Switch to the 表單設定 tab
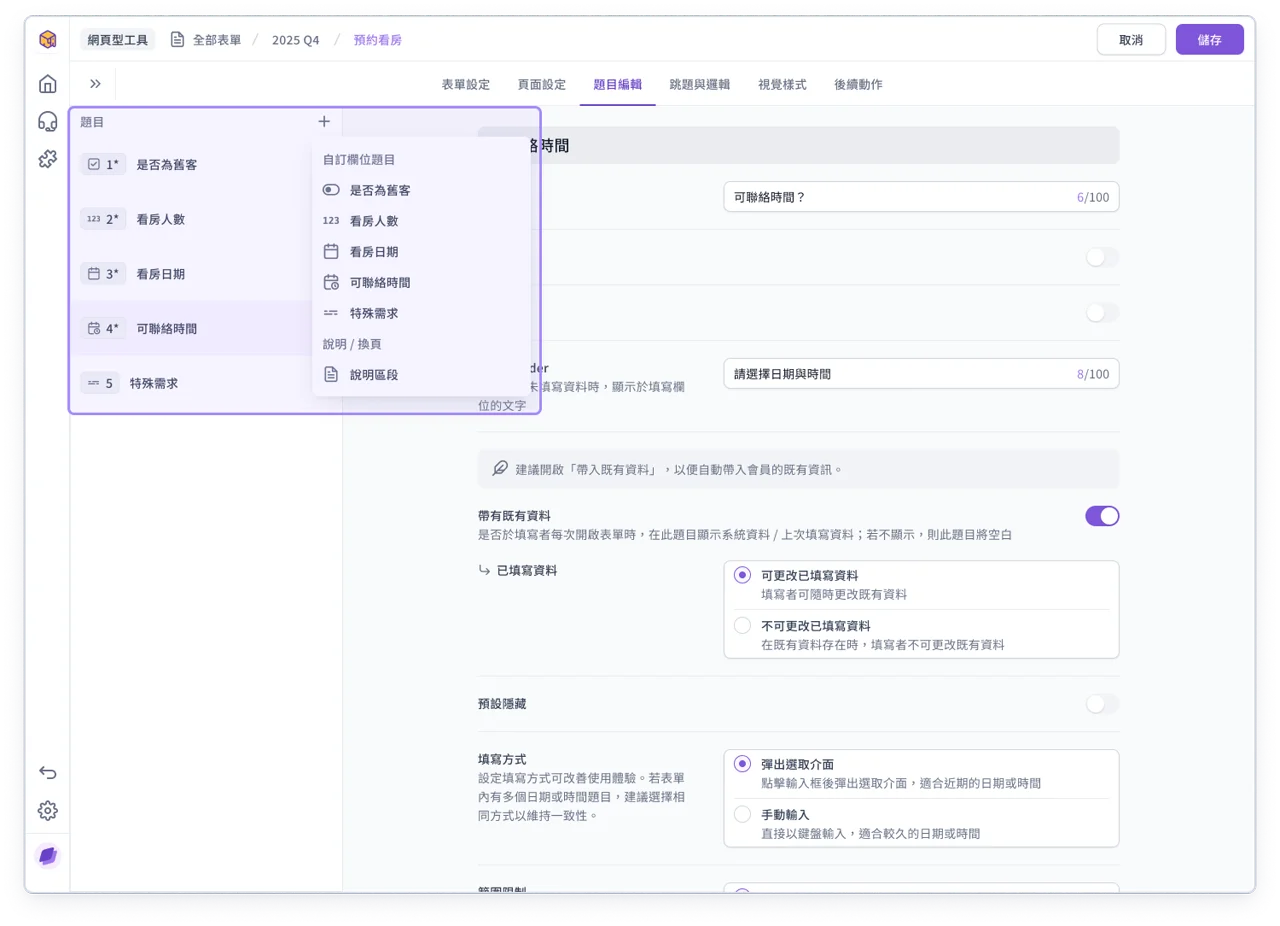1280x926 pixels. (x=466, y=85)
